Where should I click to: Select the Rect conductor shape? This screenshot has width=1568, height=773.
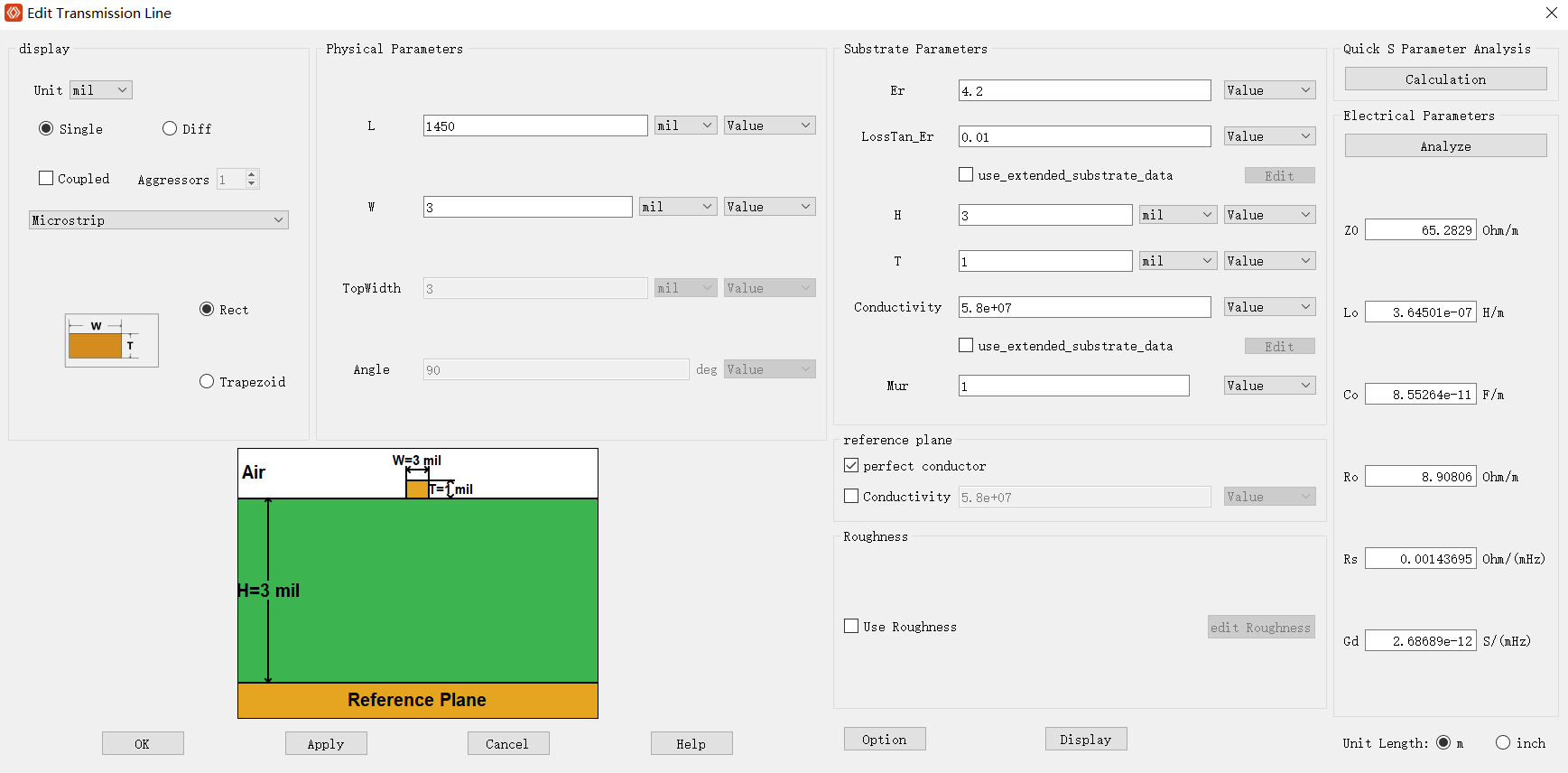tap(207, 309)
